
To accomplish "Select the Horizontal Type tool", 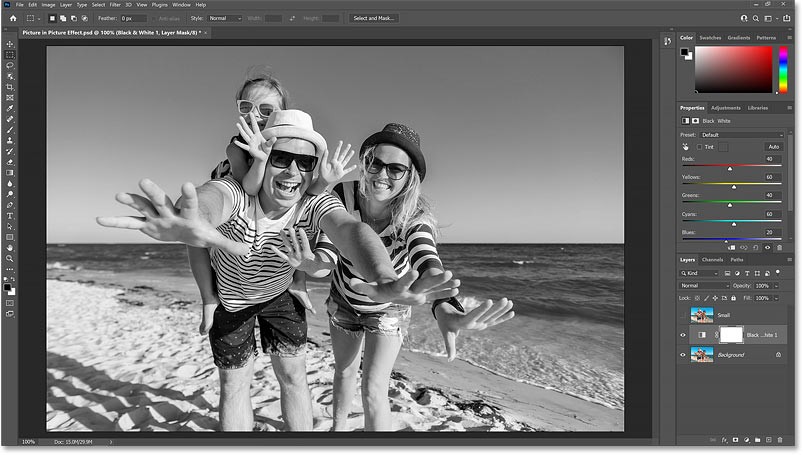I will (x=10, y=215).
